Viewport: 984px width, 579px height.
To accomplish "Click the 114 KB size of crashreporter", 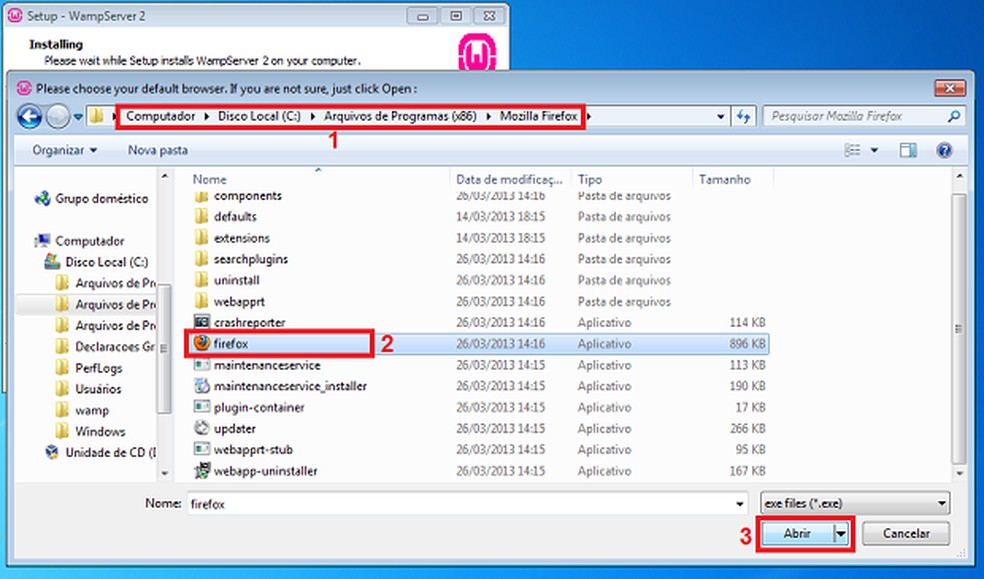I will [x=747, y=322].
